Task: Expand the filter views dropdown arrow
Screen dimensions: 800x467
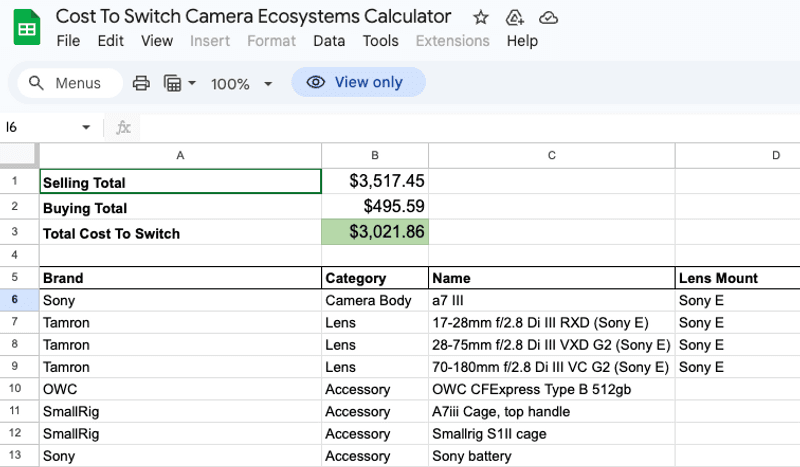Action: click(x=192, y=83)
